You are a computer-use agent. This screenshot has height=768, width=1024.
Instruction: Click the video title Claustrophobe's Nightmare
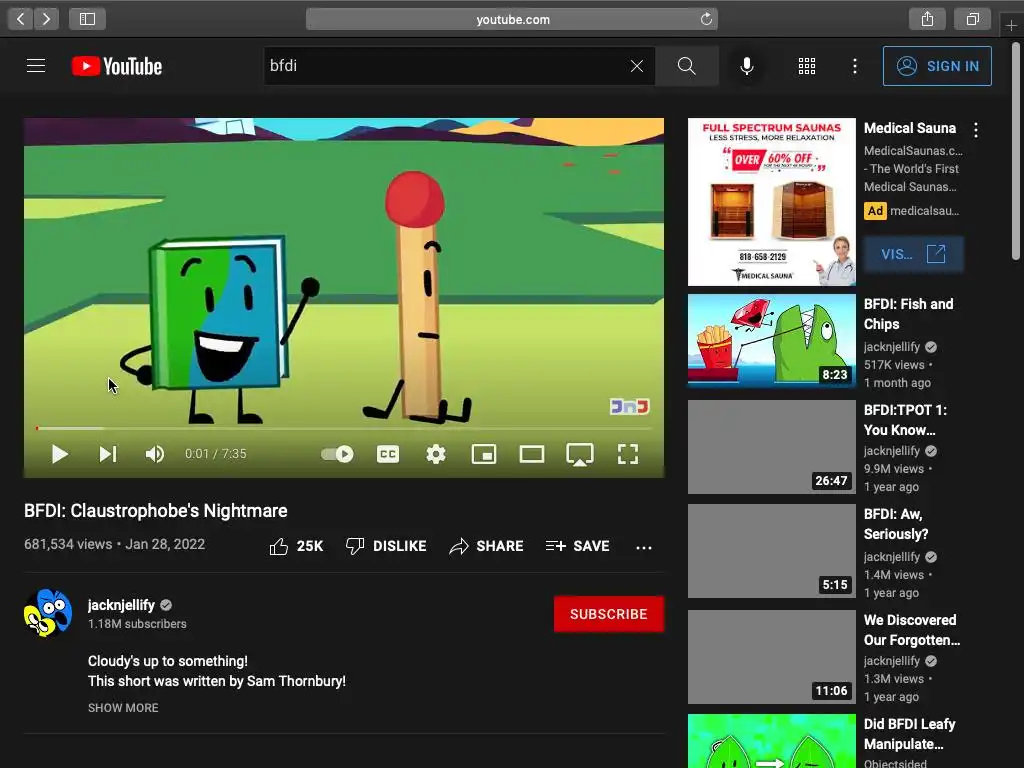[155, 511]
